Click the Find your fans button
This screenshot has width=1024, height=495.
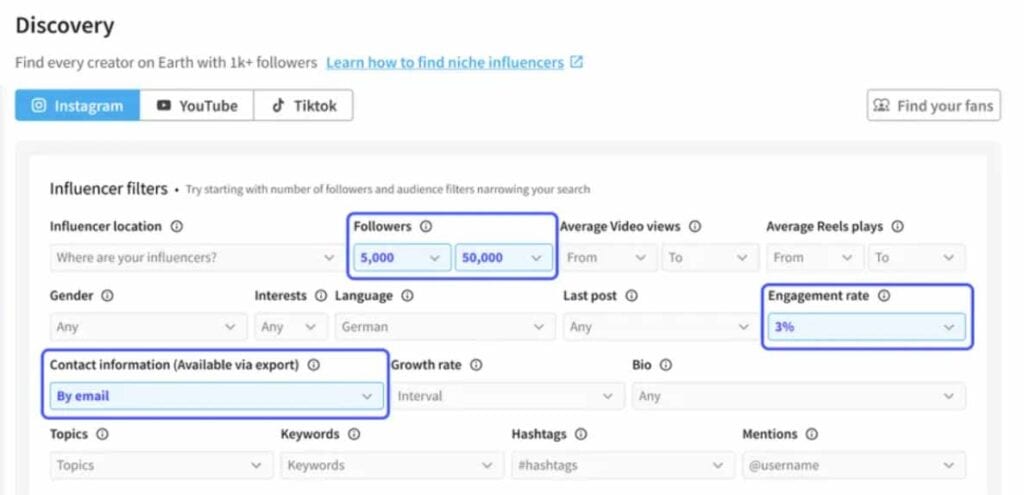tap(933, 105)
